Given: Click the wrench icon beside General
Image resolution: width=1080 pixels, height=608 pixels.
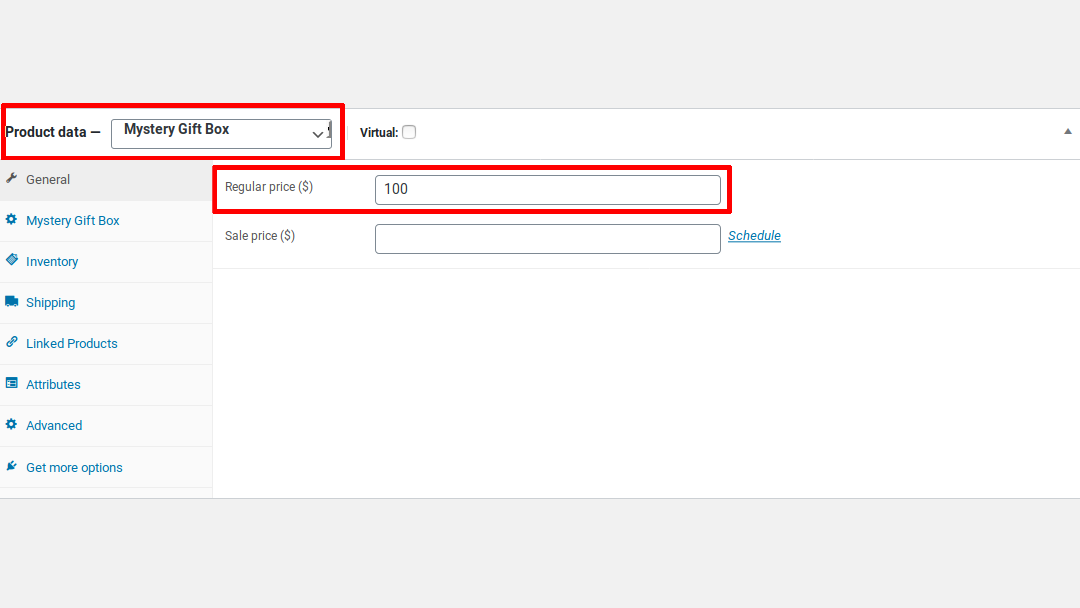Looking at the screenshot, I should [x=11, y=178].
